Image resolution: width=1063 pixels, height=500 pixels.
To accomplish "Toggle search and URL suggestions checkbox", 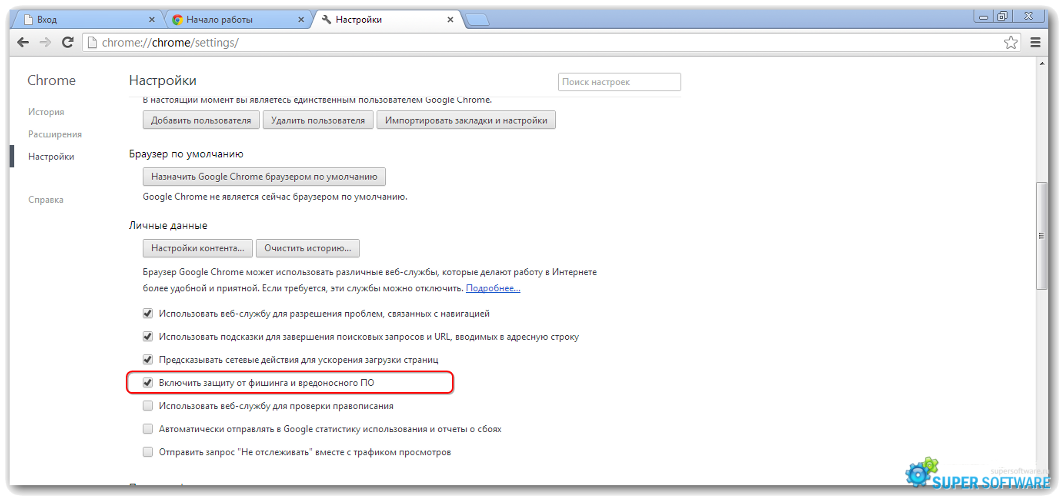I will click(x=148, y=336).
